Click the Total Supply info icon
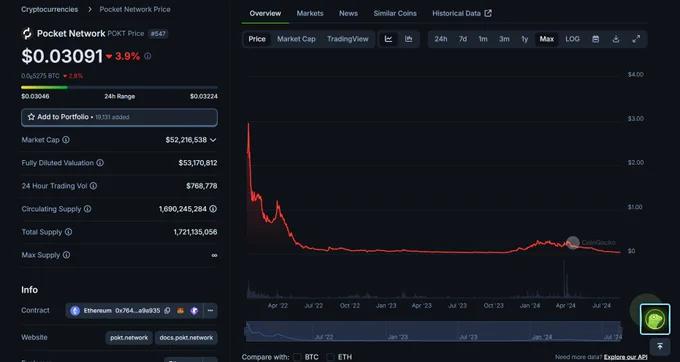This screenshot has height=362, width=680. click(x=69, y=232)
